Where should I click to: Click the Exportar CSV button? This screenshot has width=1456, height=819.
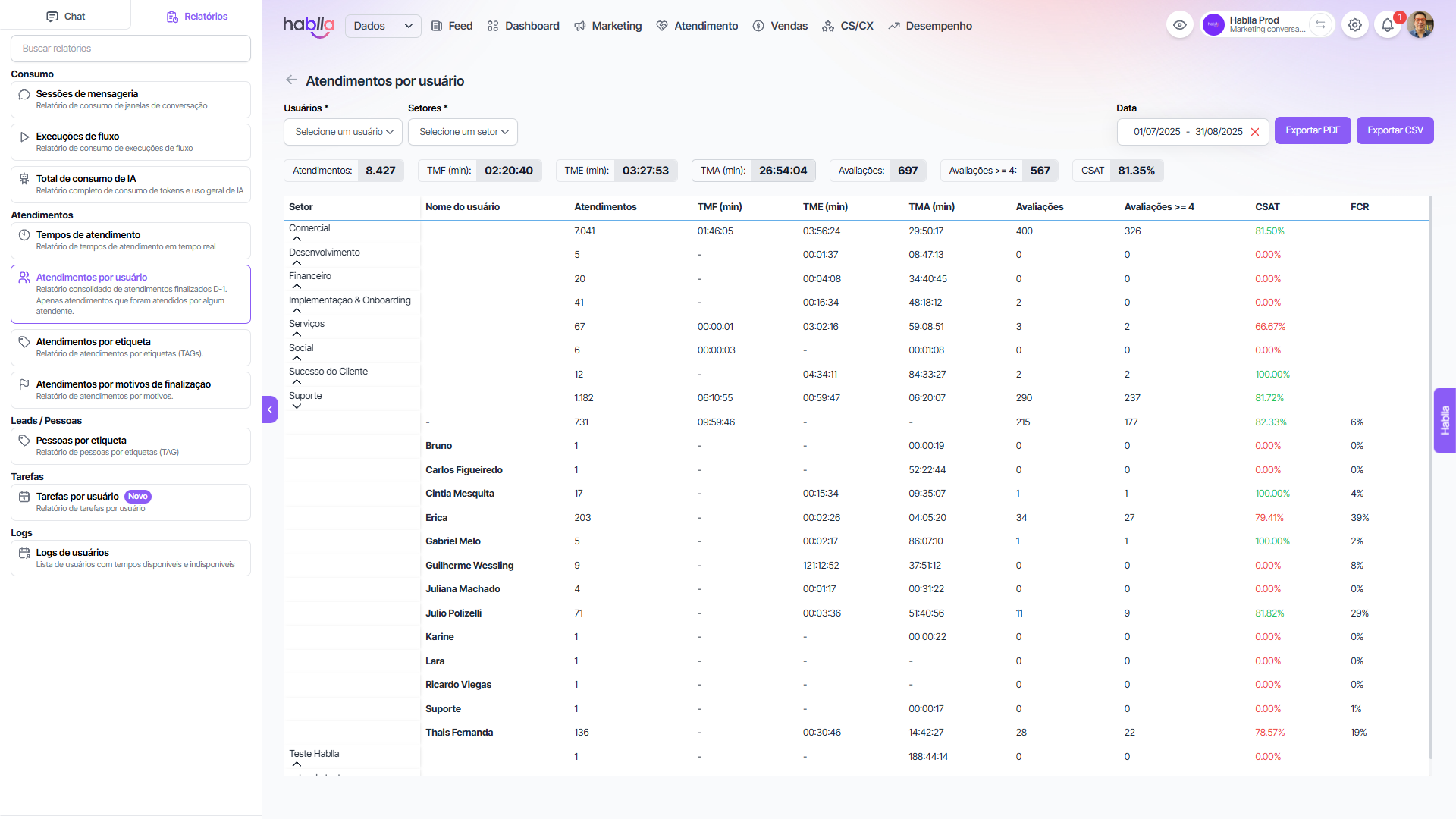1395,130
